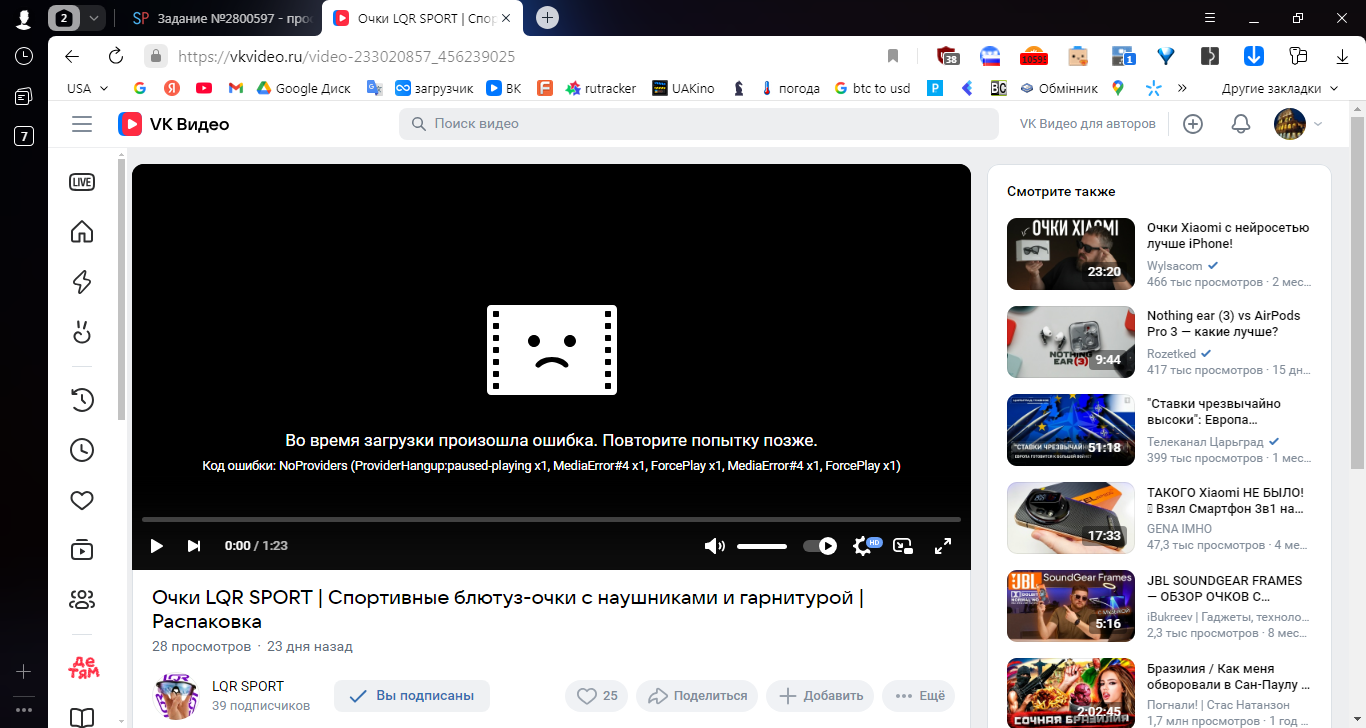This screenshot has width=1366, height=728.
Task: Open btc to usd bookmark
Action: (x=872, y=88)
